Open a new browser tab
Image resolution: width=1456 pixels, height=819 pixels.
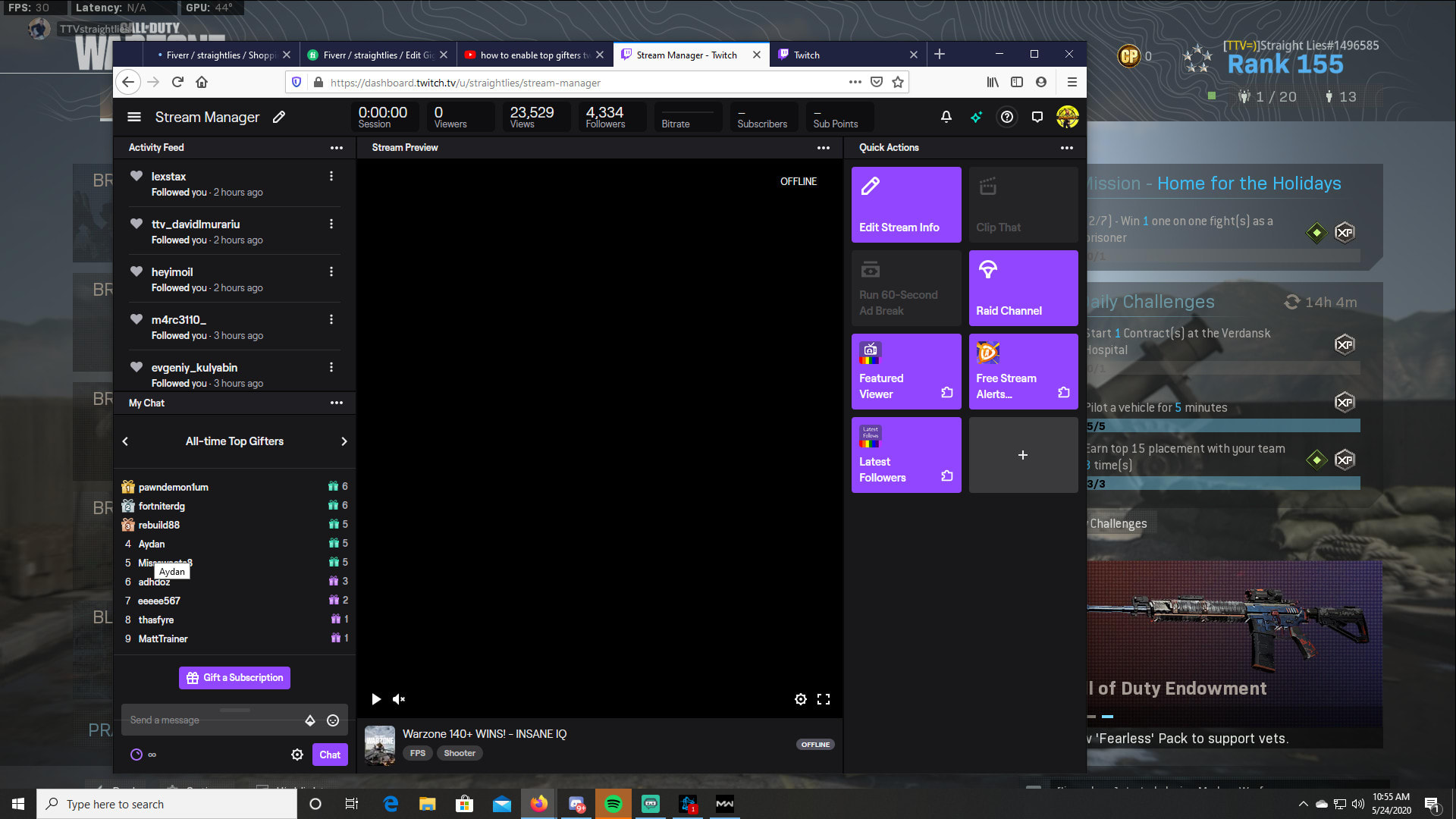pyautogui.click(x=940, y=54)
